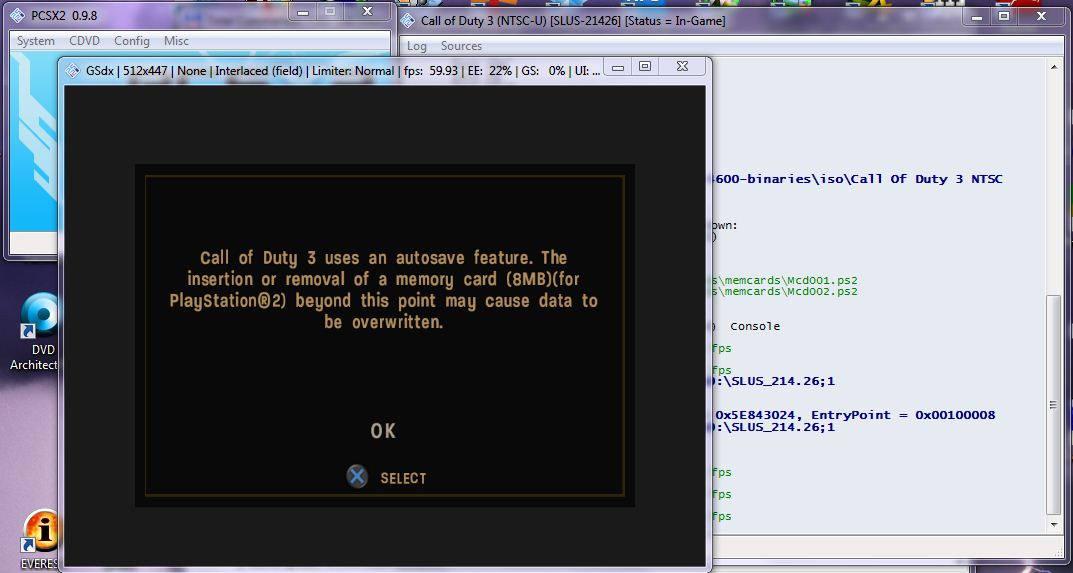This screenshot has height=573, width=1073.
Task: Click the Mcd002.ps2 memcard log line
Action: coord(784,292)
